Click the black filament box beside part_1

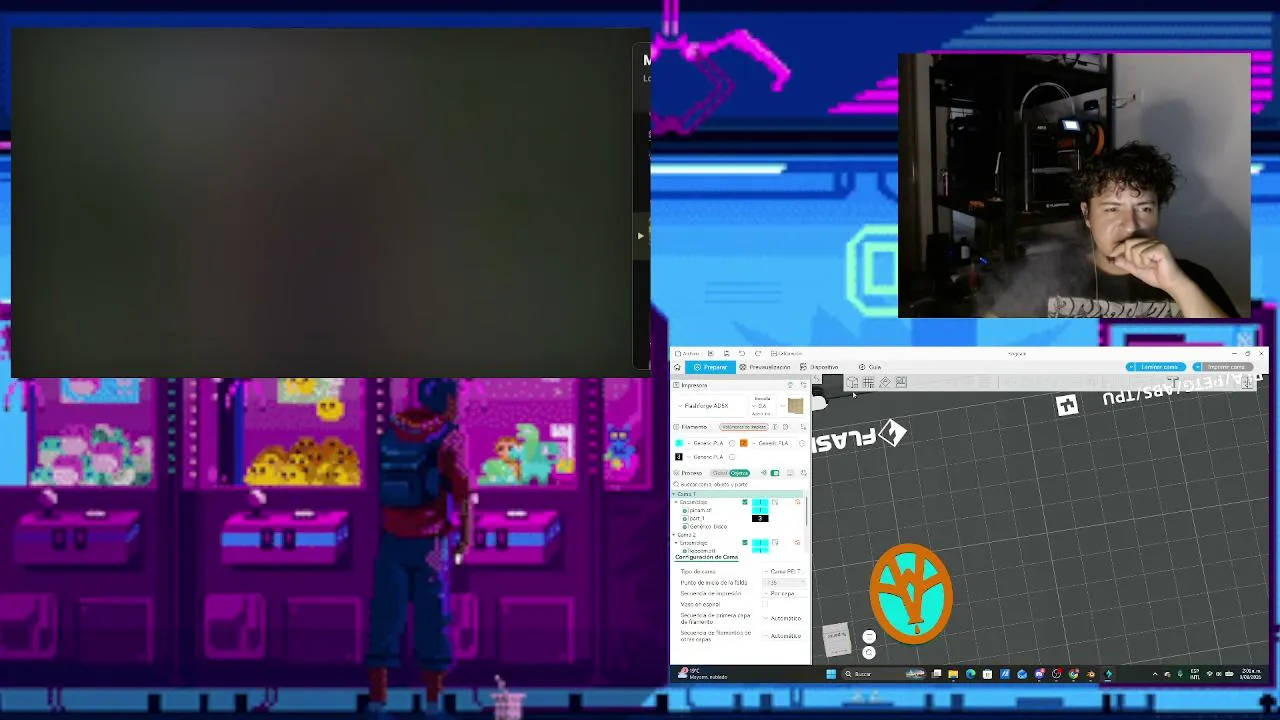[x=760, y=518]
